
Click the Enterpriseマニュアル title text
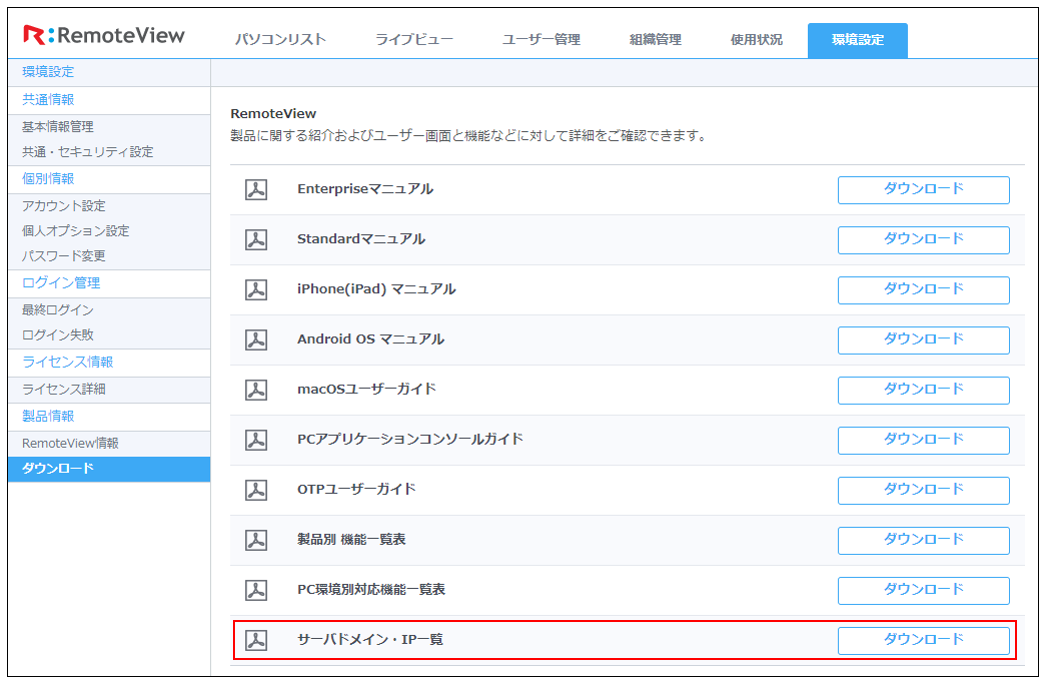[365, 190]
